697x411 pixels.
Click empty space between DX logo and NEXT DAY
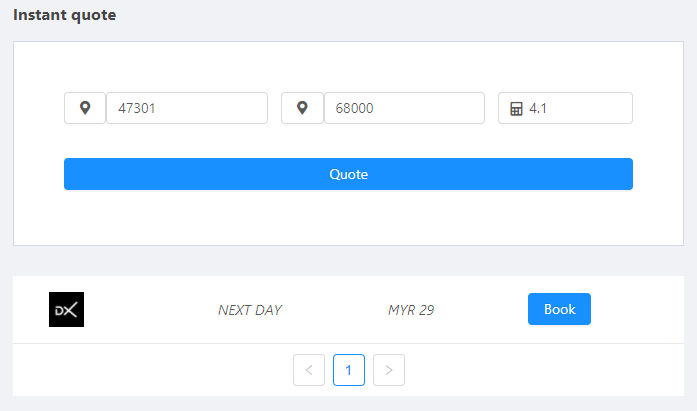point(150,310)
